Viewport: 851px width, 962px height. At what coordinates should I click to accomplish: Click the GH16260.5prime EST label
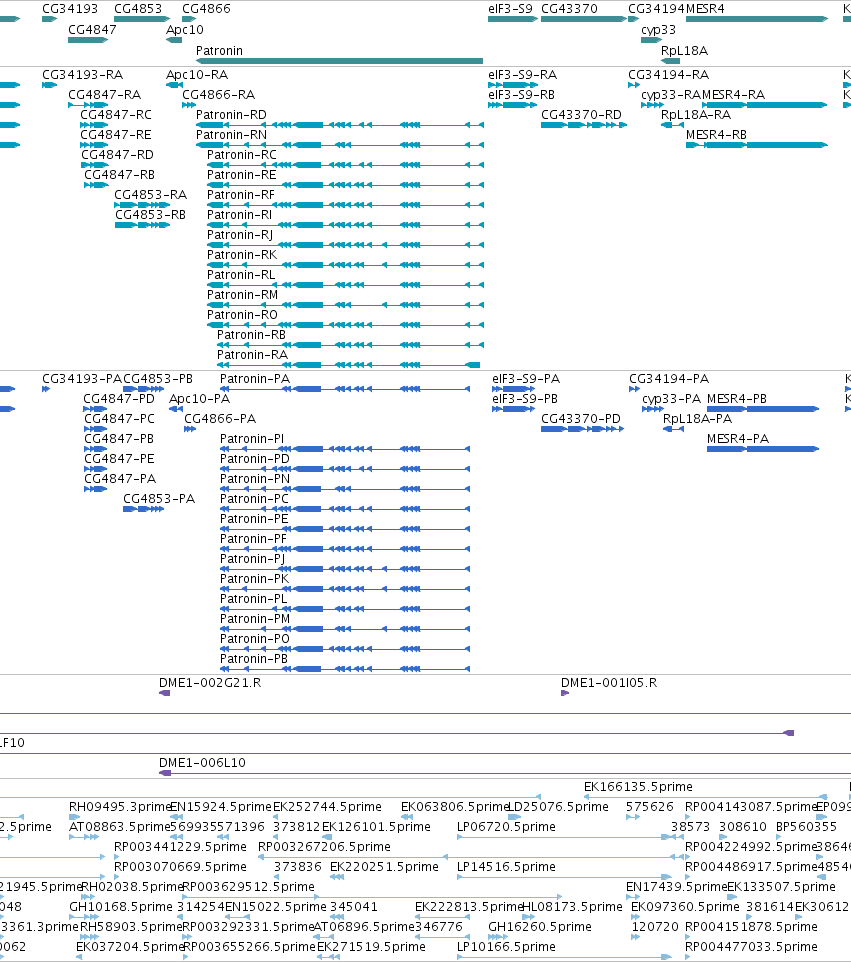(x=540, y=926)
